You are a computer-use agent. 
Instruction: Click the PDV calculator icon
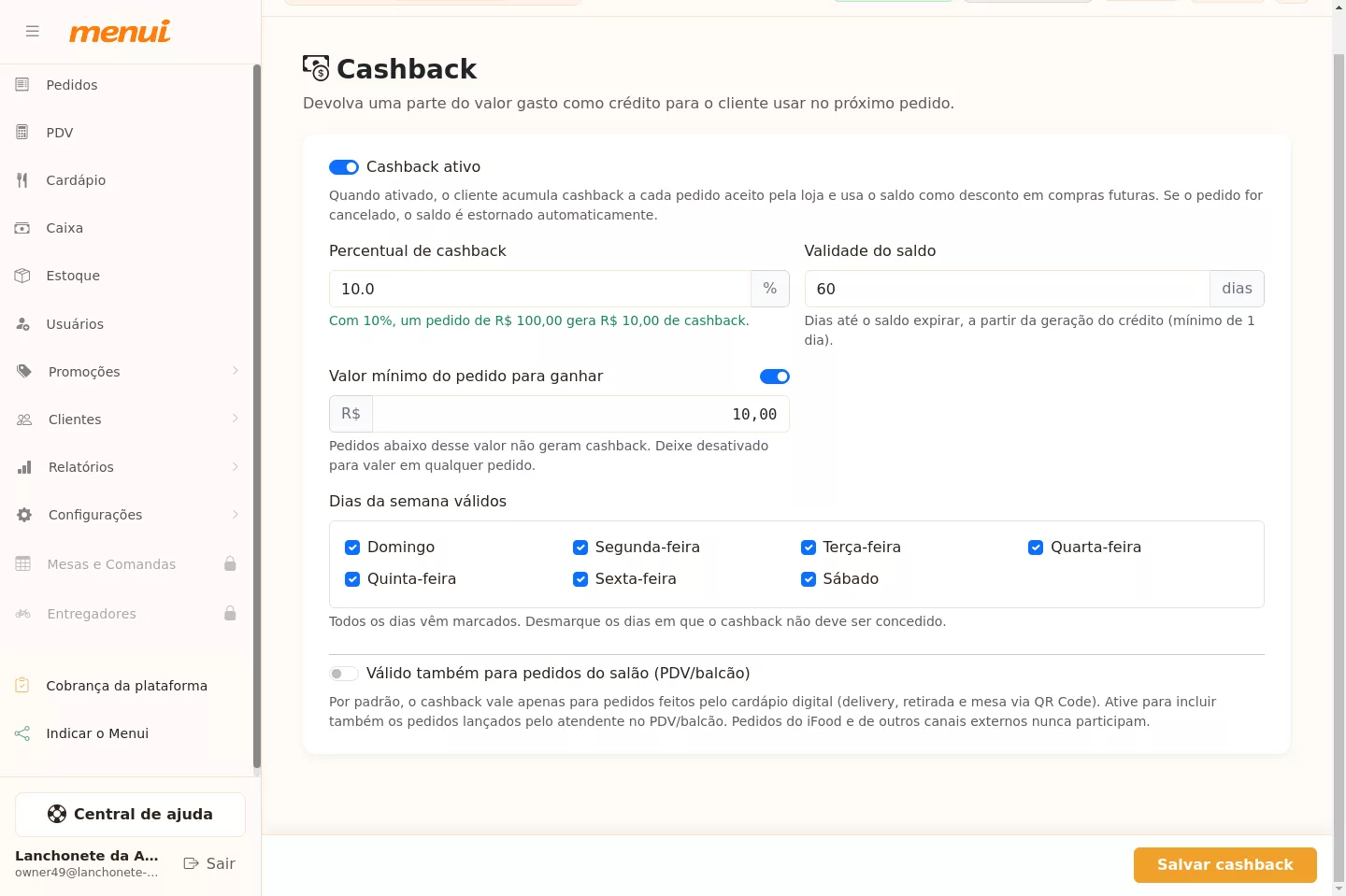coord(22,133)
